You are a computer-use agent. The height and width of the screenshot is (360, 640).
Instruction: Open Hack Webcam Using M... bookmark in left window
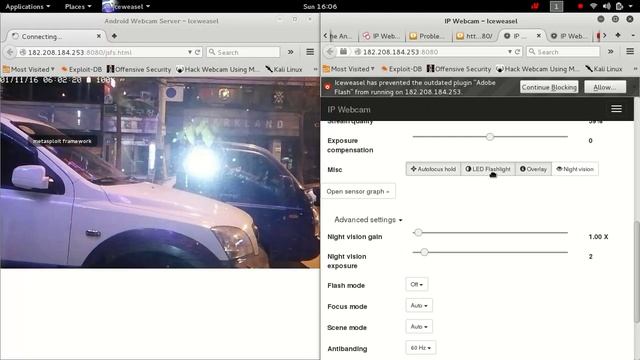(x=218, y=69)
